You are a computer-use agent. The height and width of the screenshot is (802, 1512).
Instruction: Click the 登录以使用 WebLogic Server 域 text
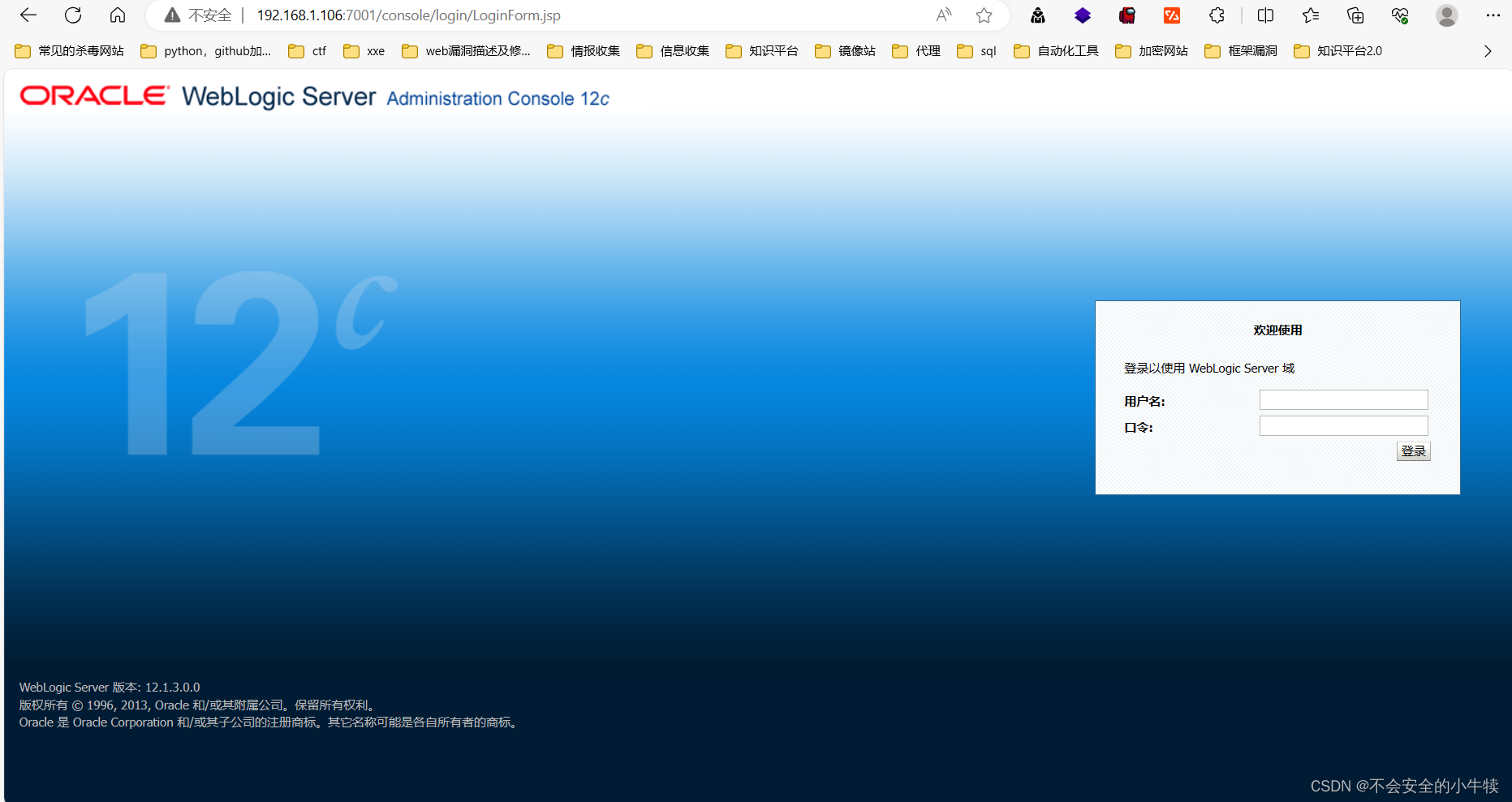(x=1208, y=369)
